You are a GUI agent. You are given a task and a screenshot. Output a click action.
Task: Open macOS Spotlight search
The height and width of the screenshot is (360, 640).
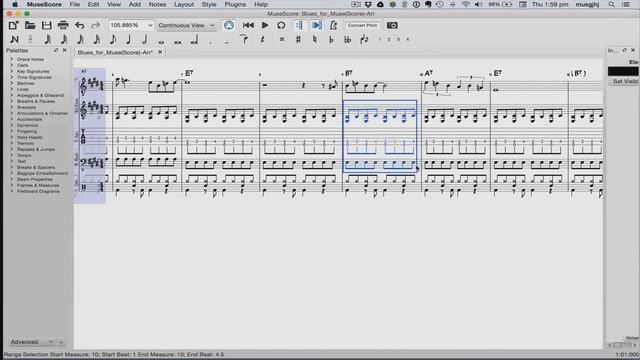point(611,4)
